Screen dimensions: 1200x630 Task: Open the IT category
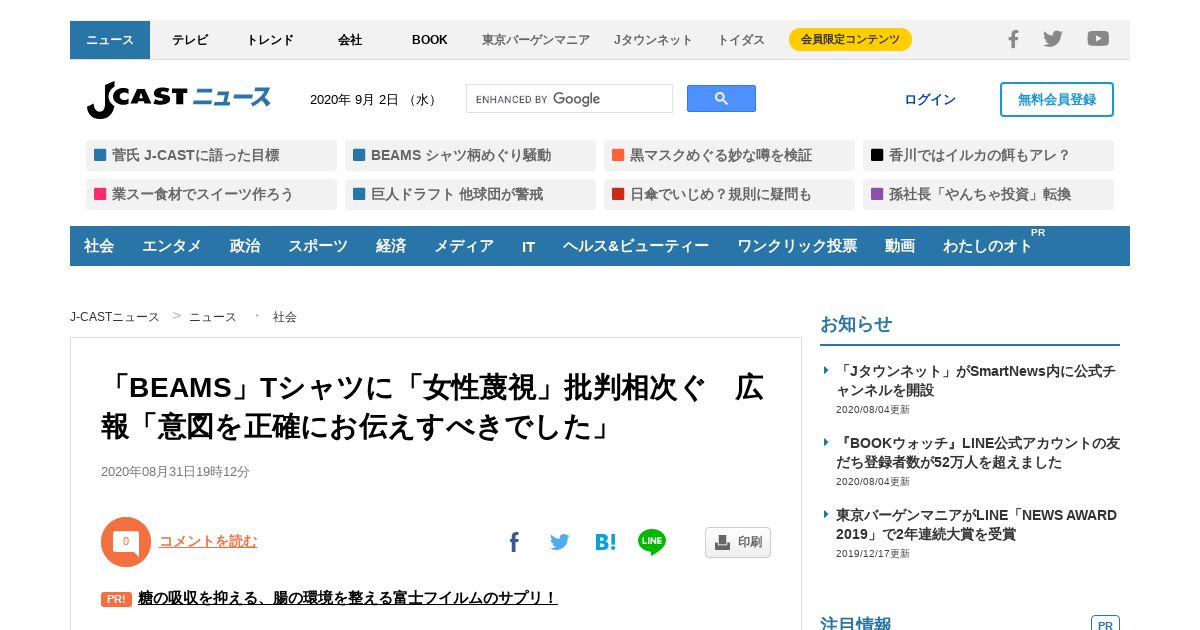[x=528, y=246]
